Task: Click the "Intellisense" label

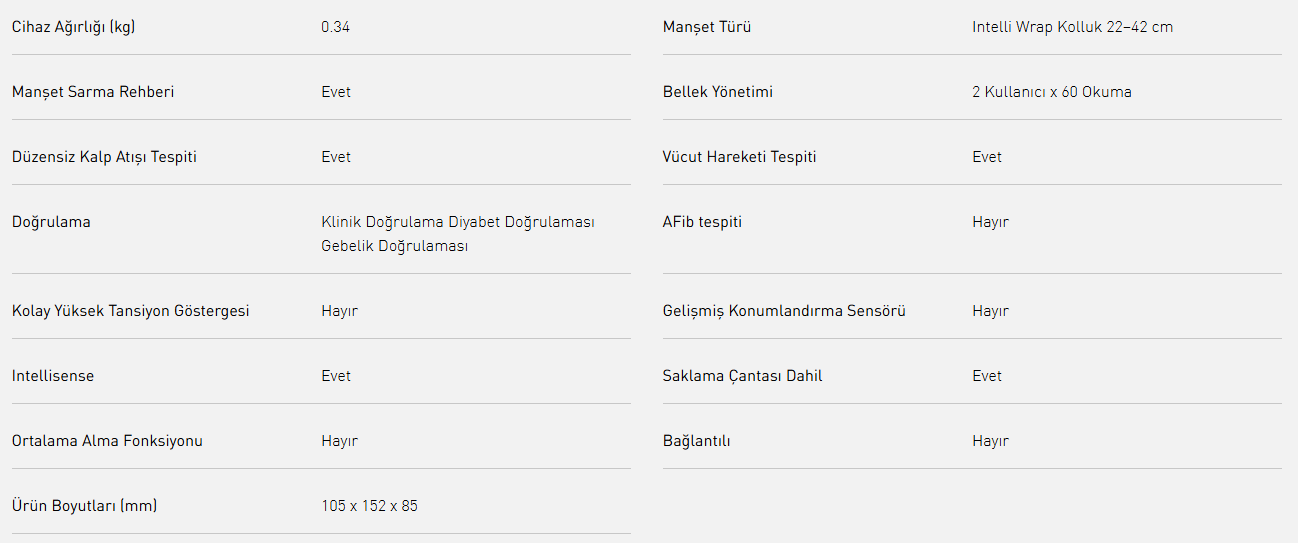Action: click(53, 376)
